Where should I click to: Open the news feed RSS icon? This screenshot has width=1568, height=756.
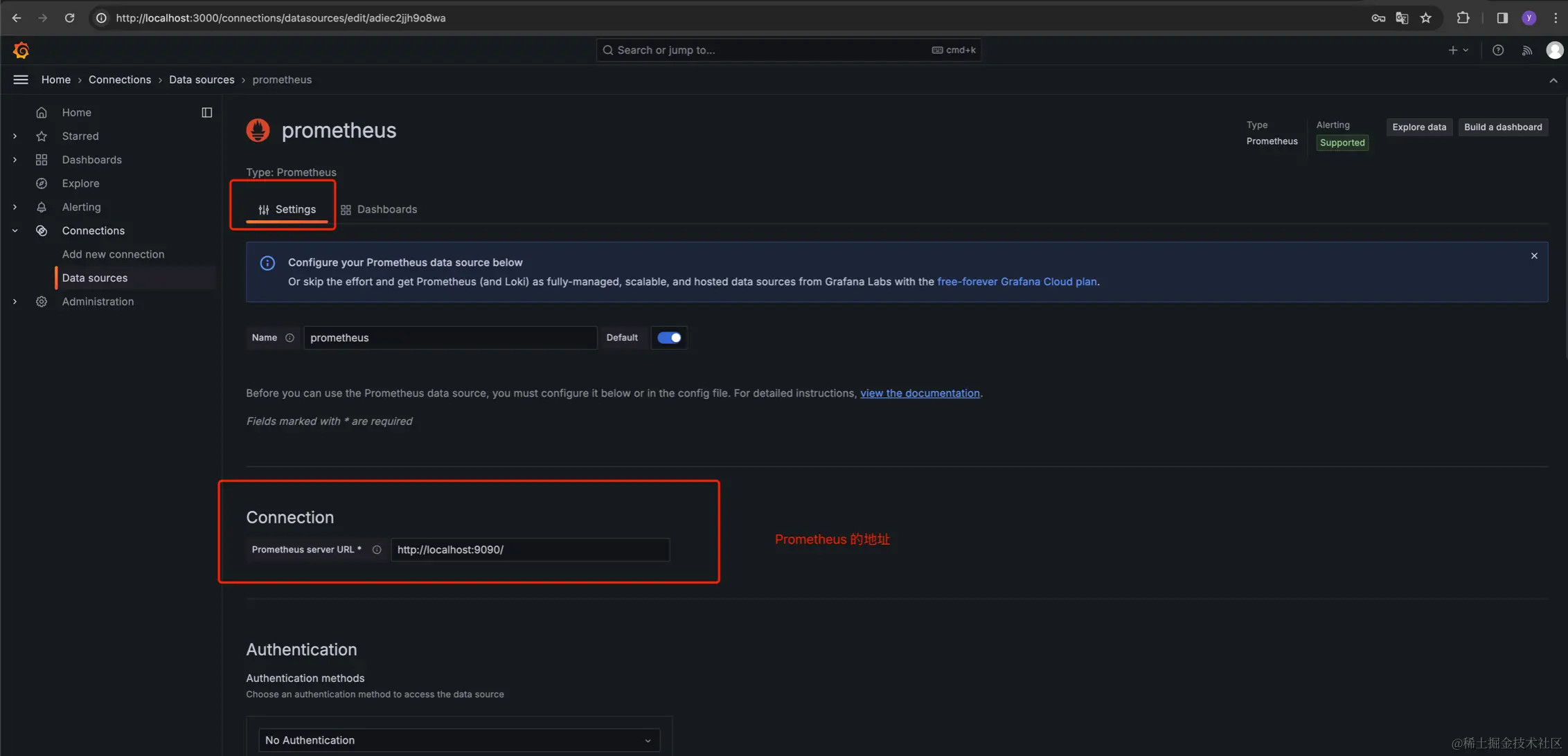click(x=1526, y=51)
